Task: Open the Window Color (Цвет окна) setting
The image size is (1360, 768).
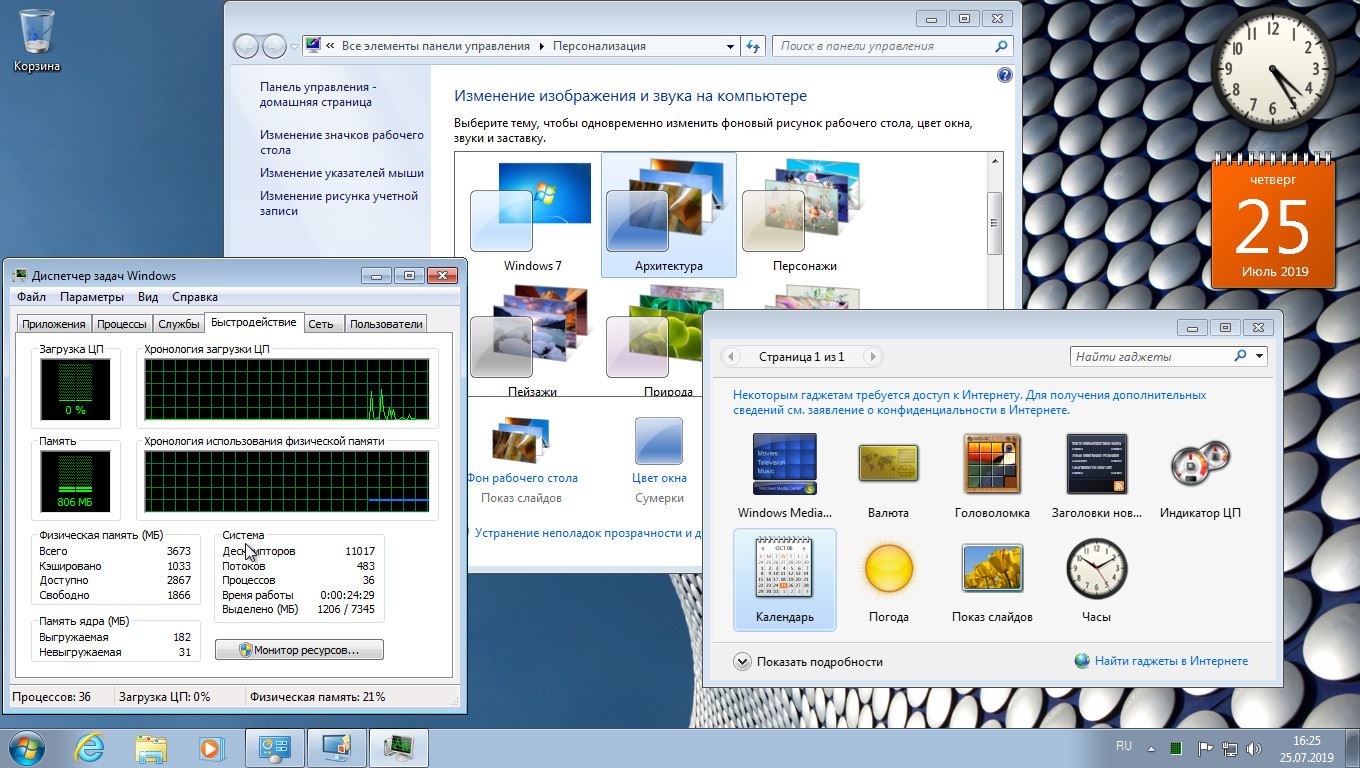Action: coord(659,443)
